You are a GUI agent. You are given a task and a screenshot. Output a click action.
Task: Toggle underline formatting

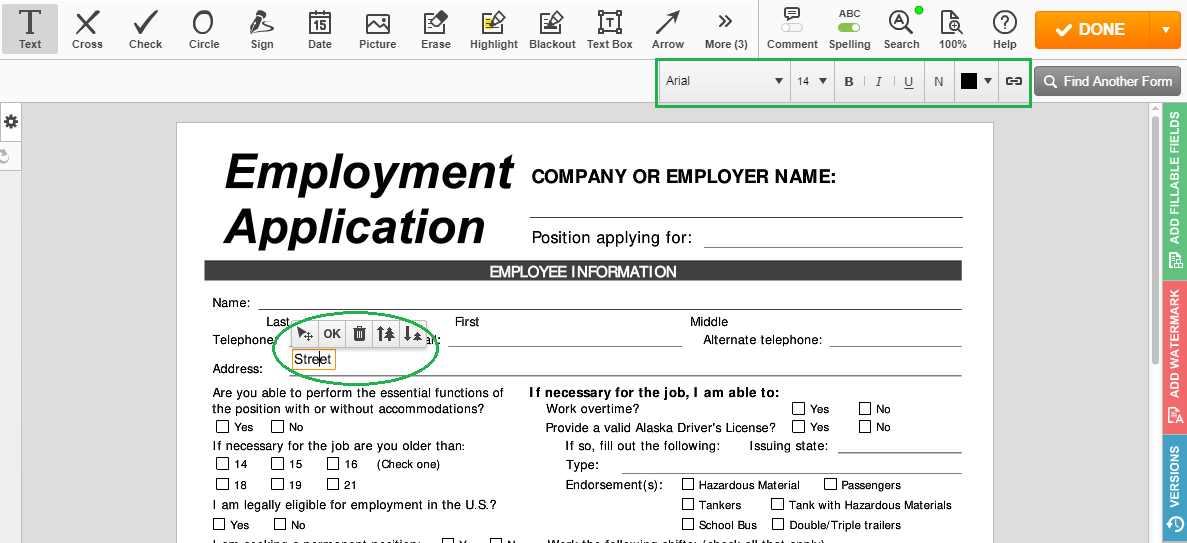click(x=908, y=81)
